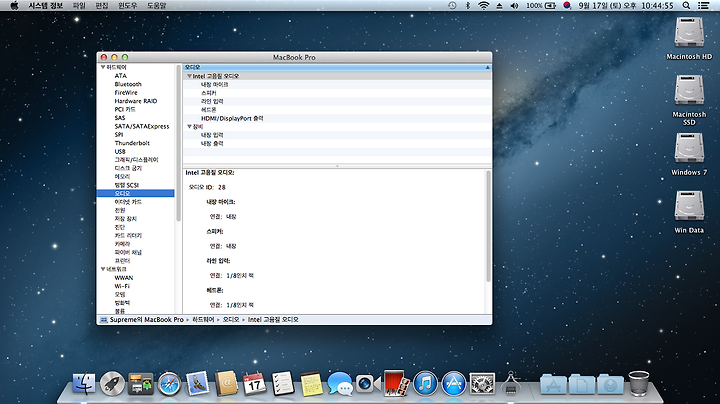
Task: Launch Launchpad rocket icon in Dock
Action: click(x=112, y=384)
